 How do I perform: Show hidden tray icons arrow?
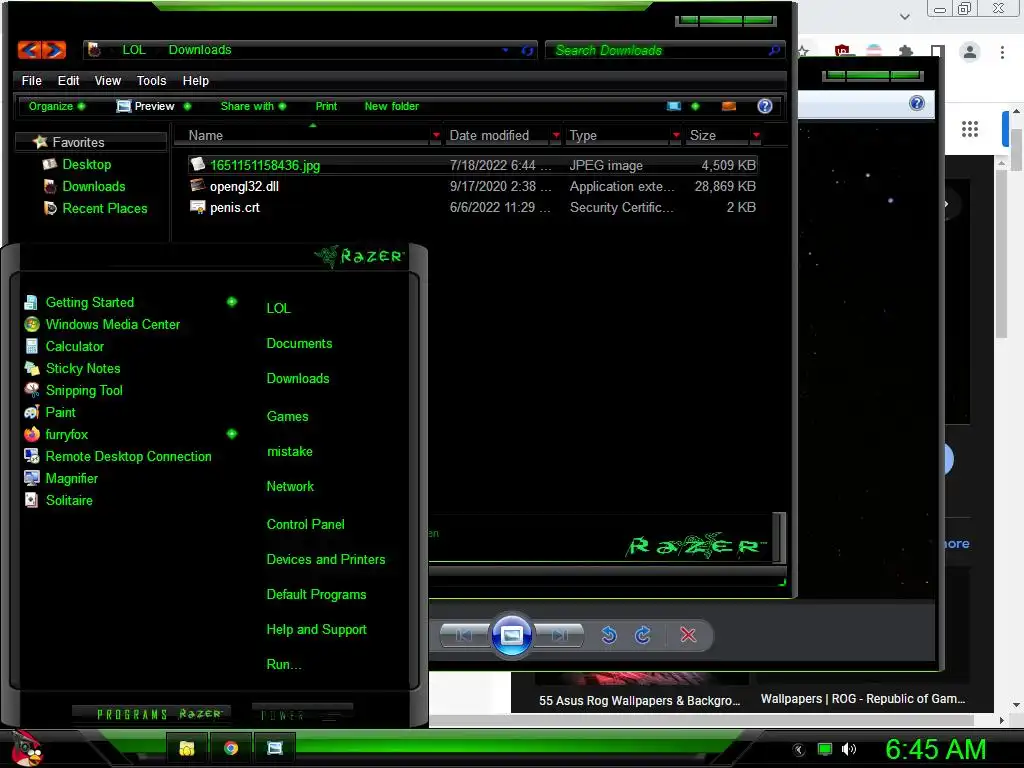coord(799,750)
